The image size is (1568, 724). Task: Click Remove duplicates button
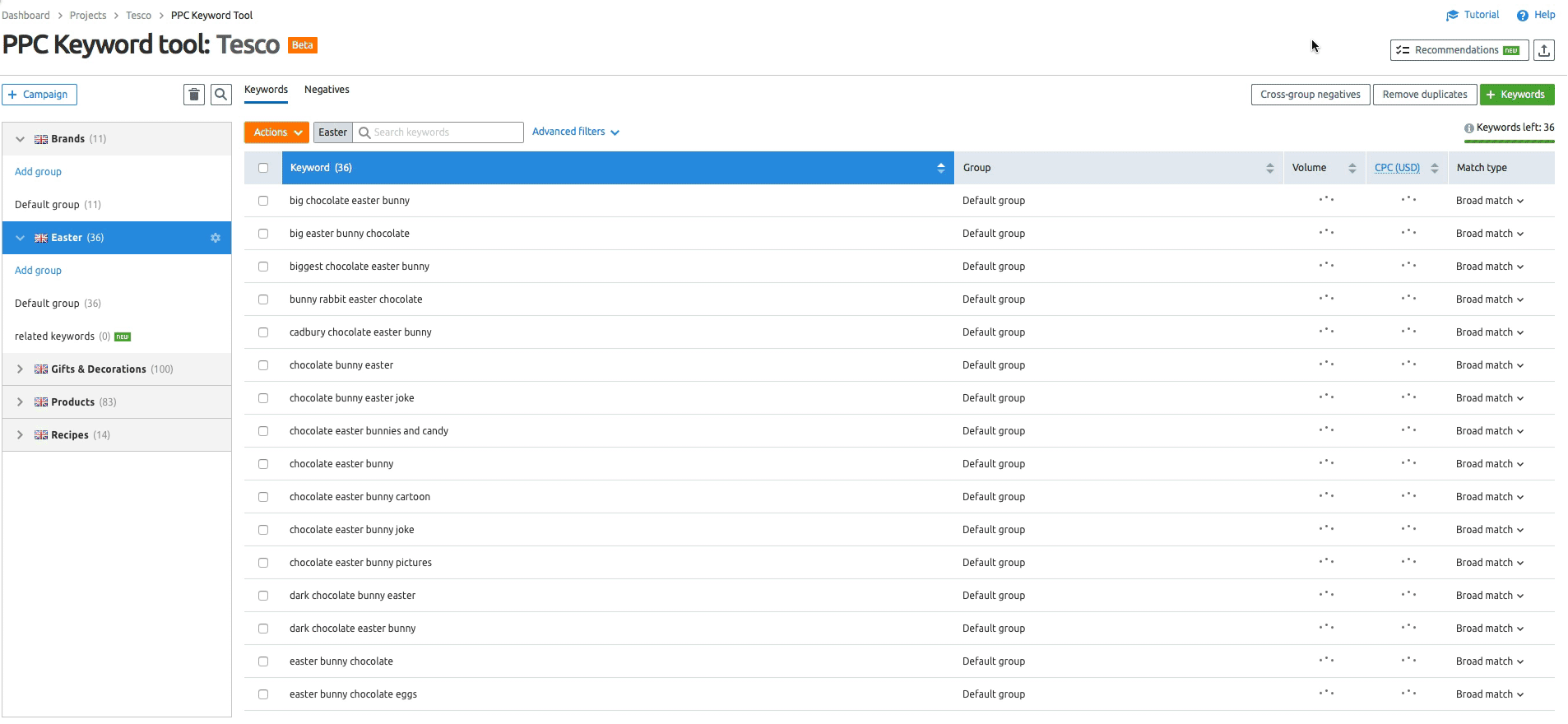tap(1425, 95)
